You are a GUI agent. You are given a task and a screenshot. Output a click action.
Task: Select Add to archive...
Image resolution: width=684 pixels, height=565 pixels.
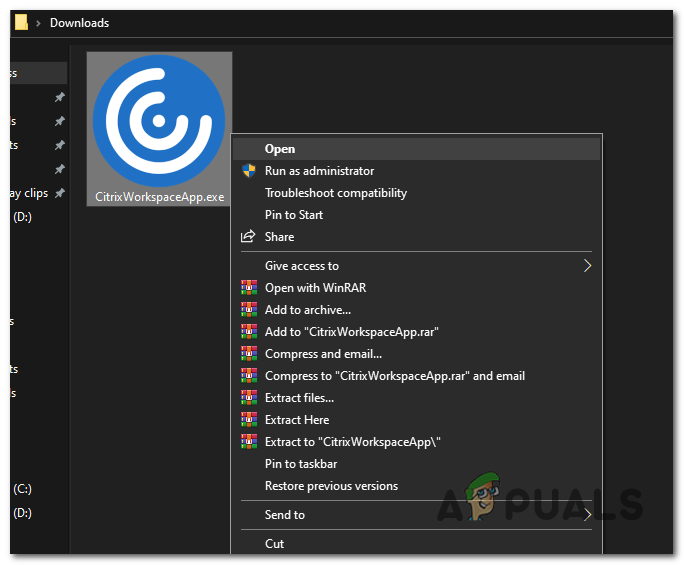(x=416, y=310)
